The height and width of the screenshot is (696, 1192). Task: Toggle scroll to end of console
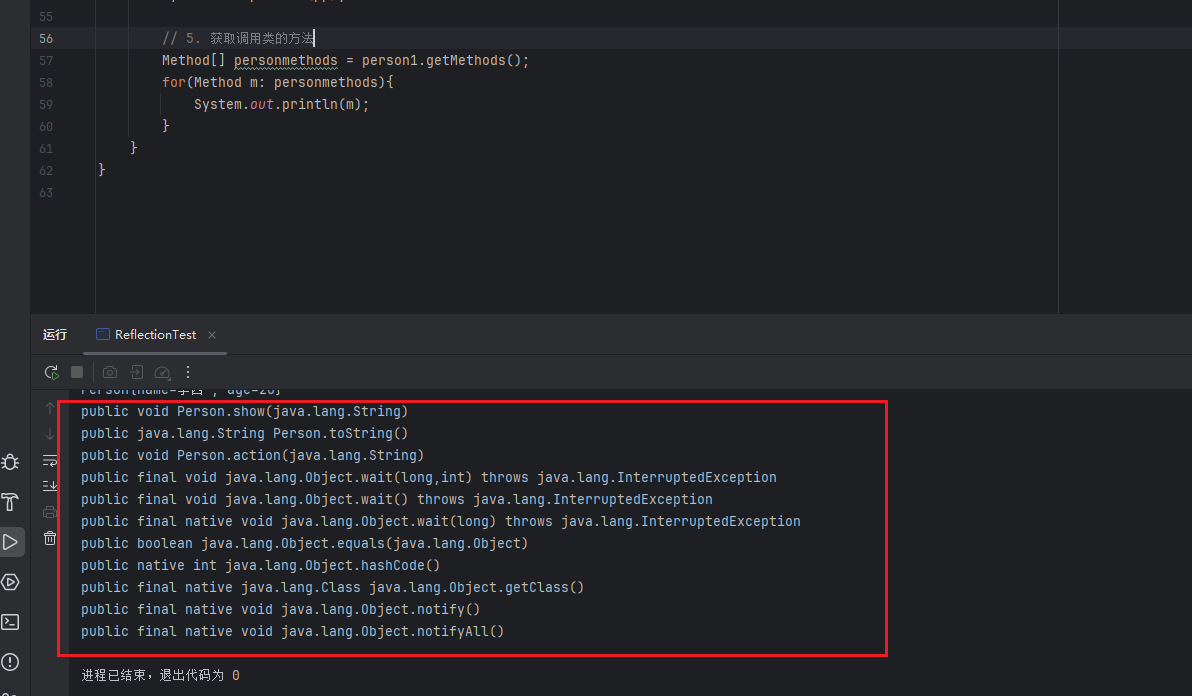(x=50, y=486)
